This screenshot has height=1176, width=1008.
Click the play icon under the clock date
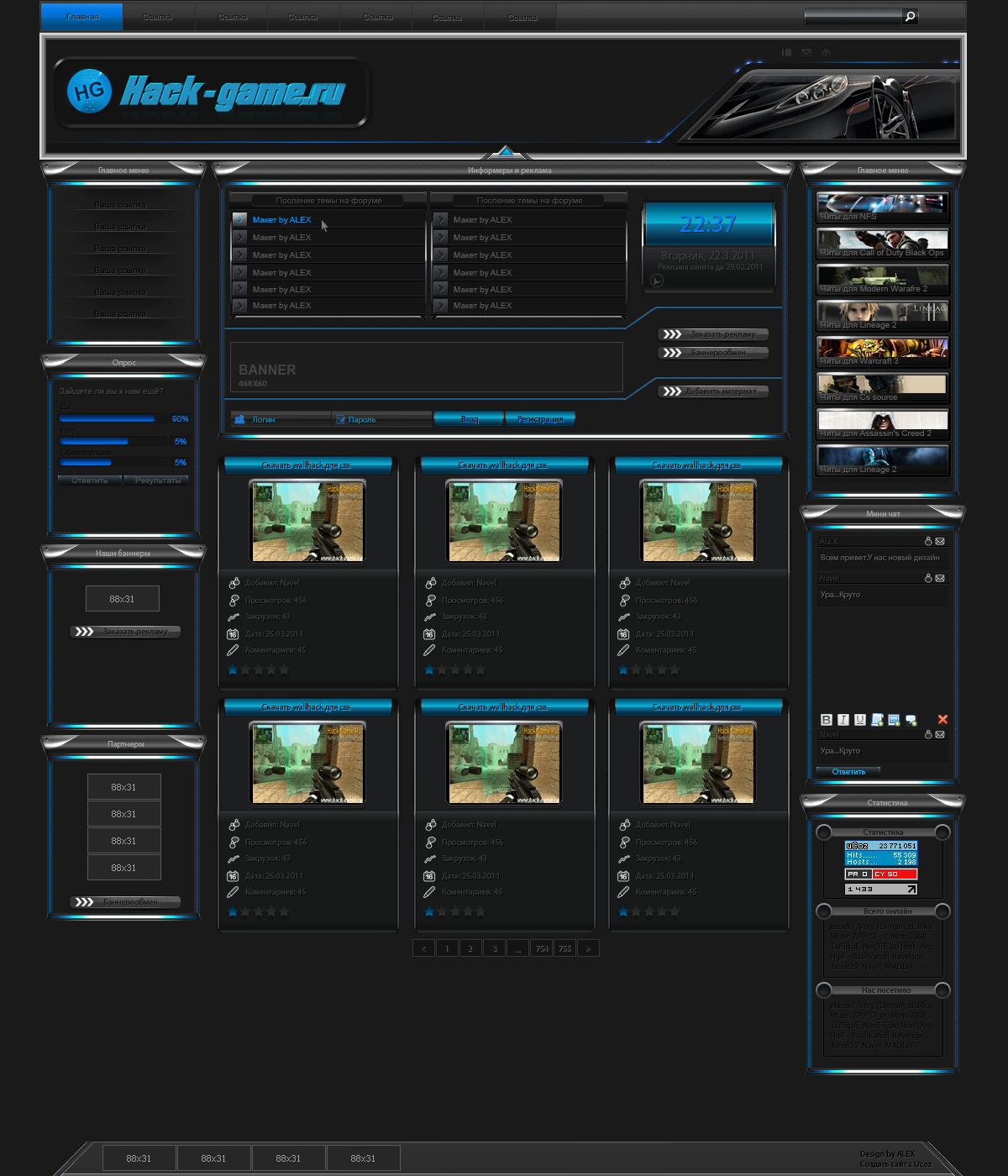[657, 281]
